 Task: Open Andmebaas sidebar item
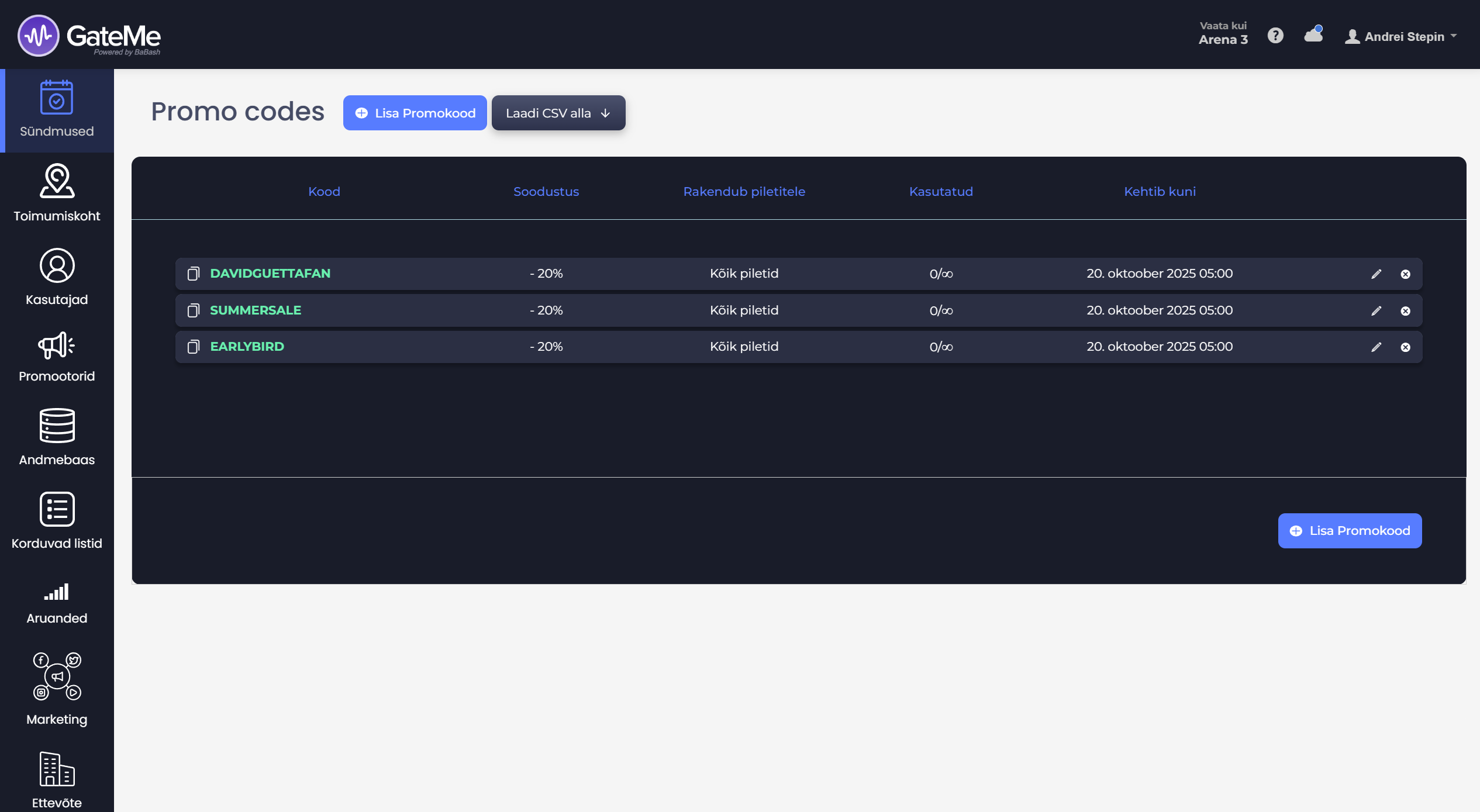click(x=57, y=437)
